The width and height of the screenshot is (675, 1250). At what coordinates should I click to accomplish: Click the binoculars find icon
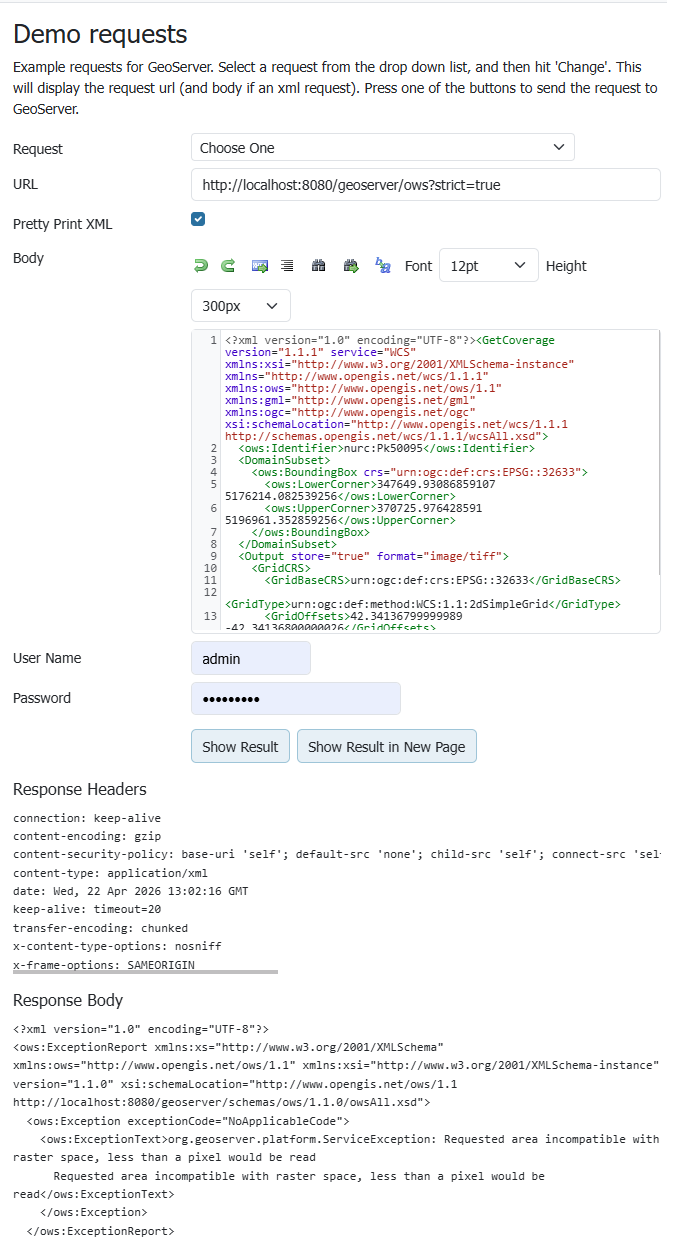pyautogui.click(x=319, y=266)
